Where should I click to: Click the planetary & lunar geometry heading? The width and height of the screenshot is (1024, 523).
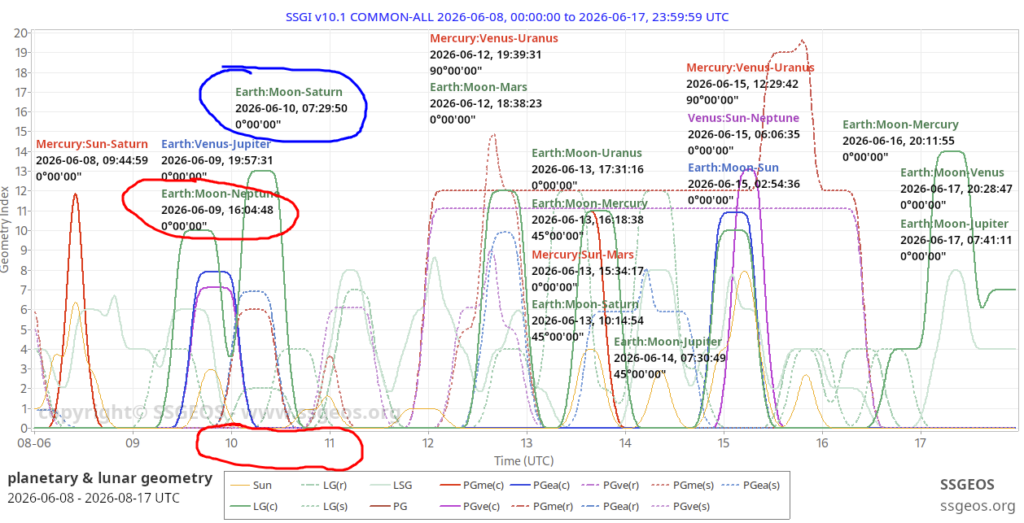coord(110,479)
